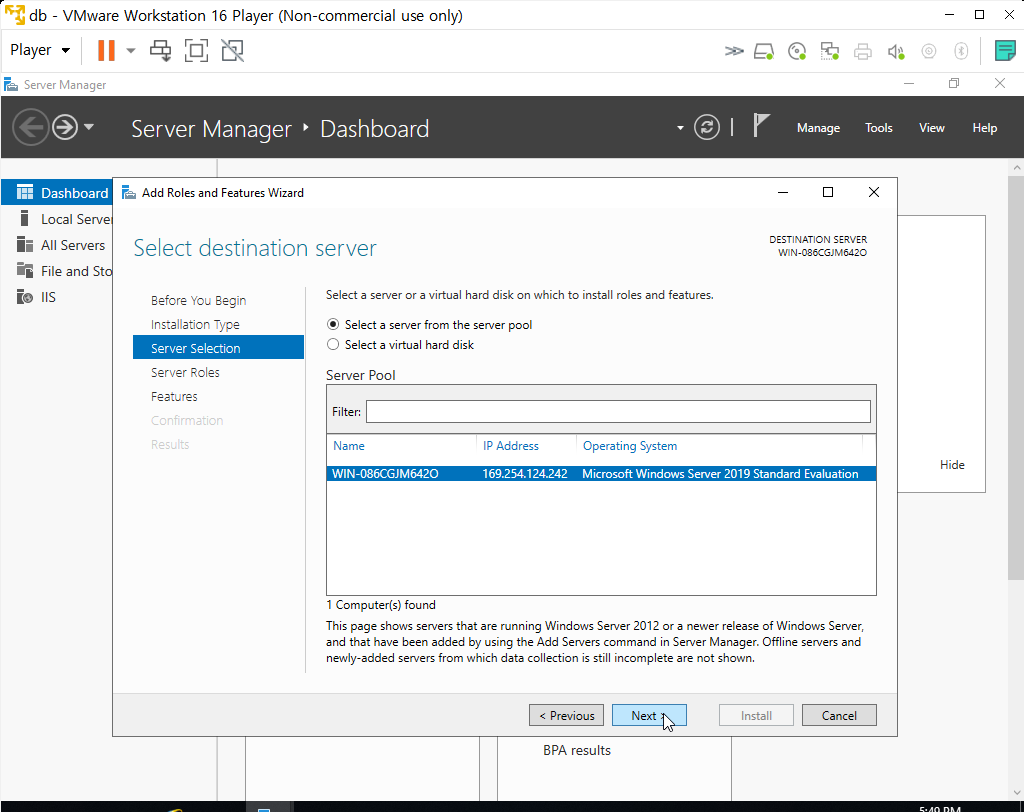
Task: Select Dashboard in the left navigation
Action: [57, 193]
